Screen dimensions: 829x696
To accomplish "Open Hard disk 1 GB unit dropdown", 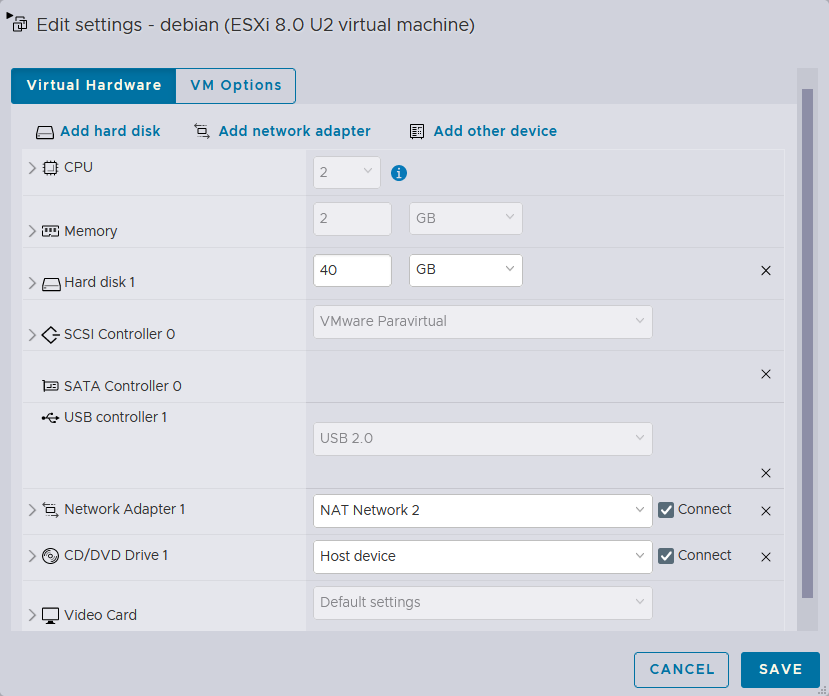I will 465,270.
